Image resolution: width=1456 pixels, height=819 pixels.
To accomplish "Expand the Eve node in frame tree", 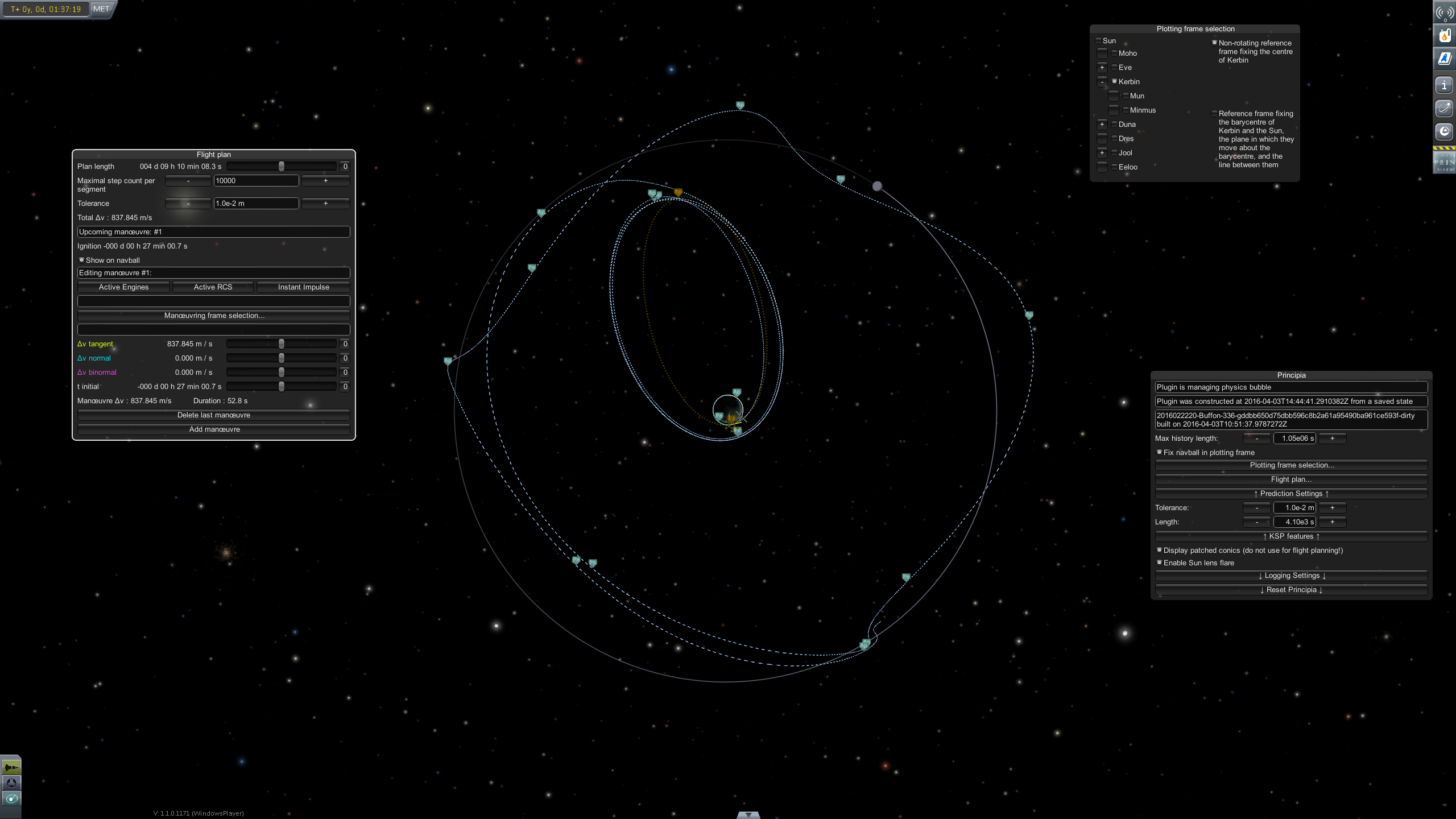I will pos(1102,67).
